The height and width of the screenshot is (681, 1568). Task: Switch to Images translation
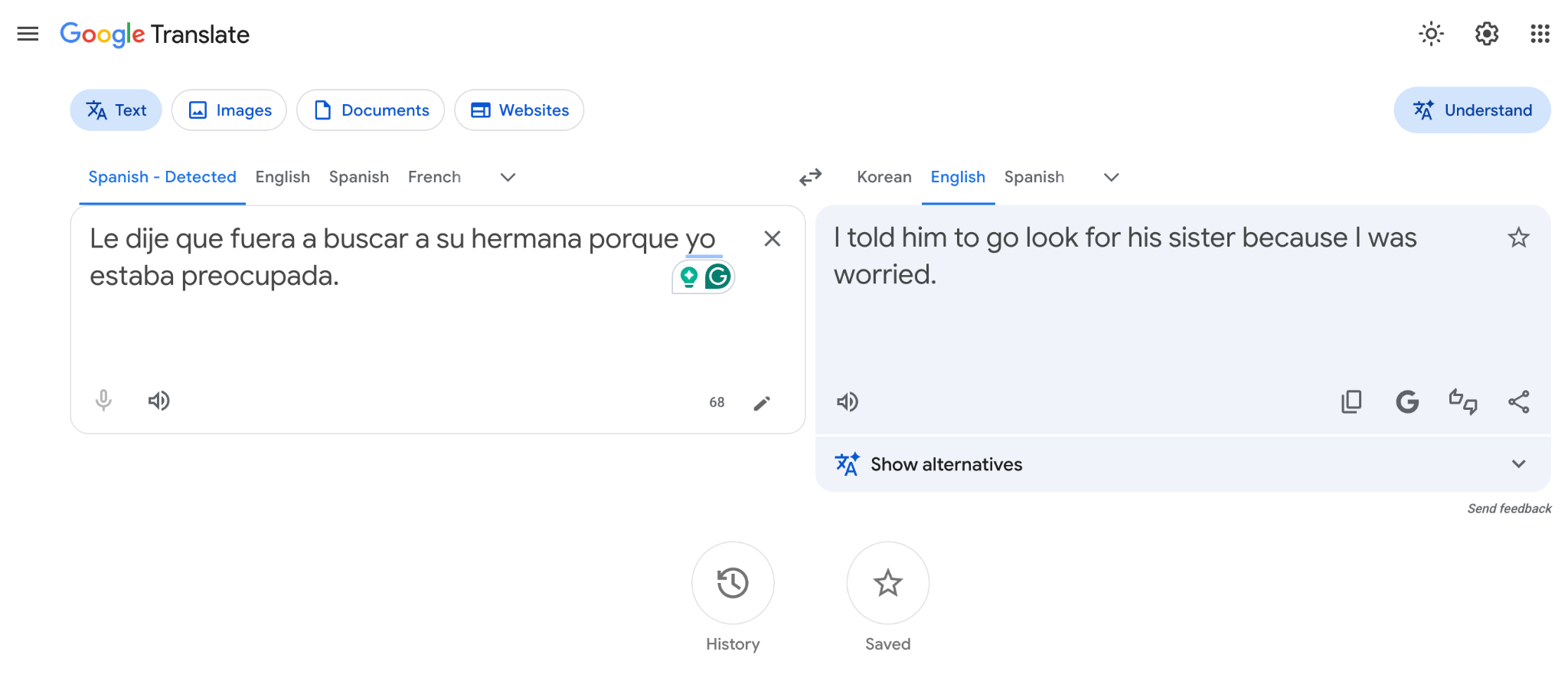[x=229, y=110]
